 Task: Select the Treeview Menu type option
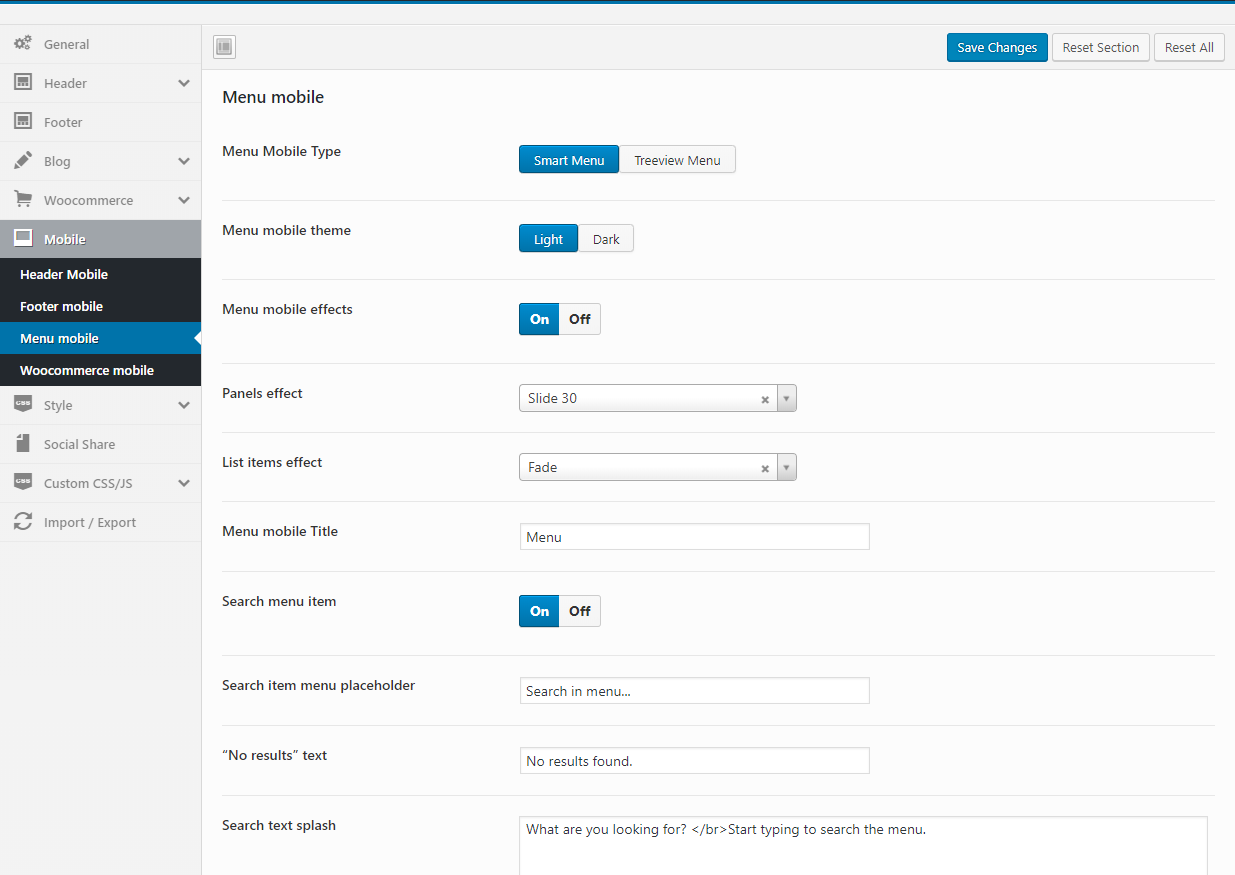tap(677, 160)
